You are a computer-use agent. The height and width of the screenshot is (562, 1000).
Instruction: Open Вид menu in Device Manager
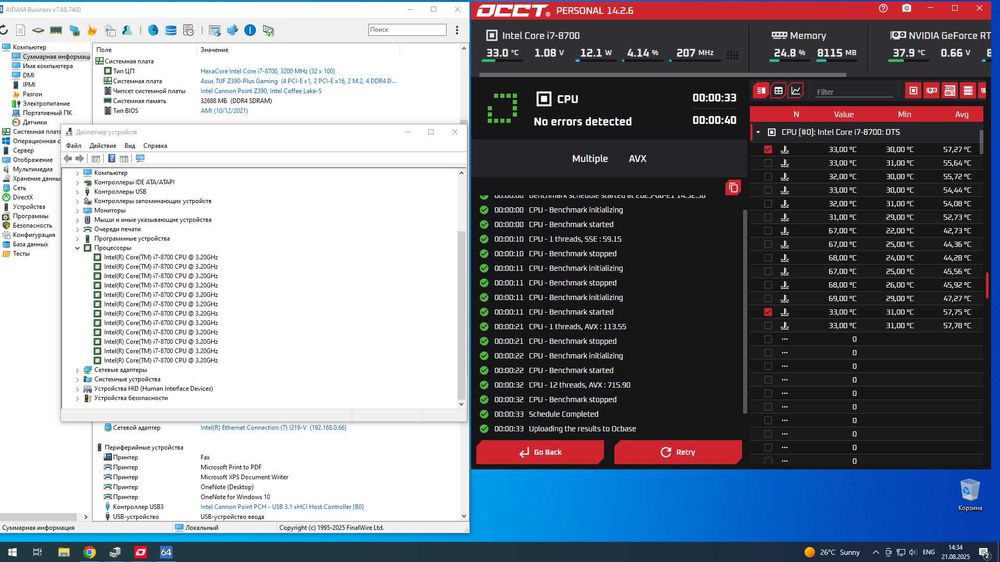click(x=129, y=145)
